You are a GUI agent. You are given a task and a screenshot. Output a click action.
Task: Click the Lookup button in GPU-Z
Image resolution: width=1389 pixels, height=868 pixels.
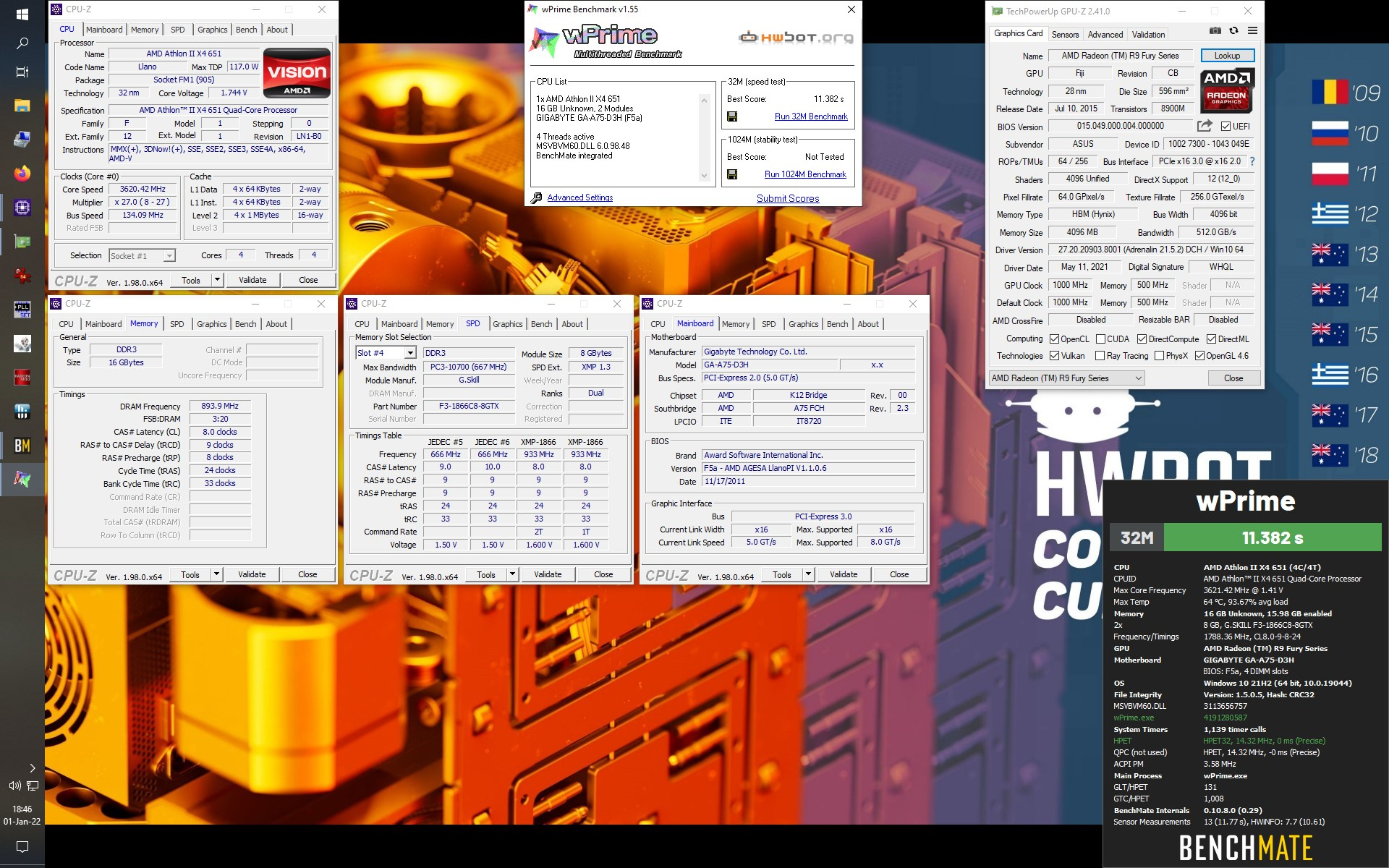pos(1227,56)
